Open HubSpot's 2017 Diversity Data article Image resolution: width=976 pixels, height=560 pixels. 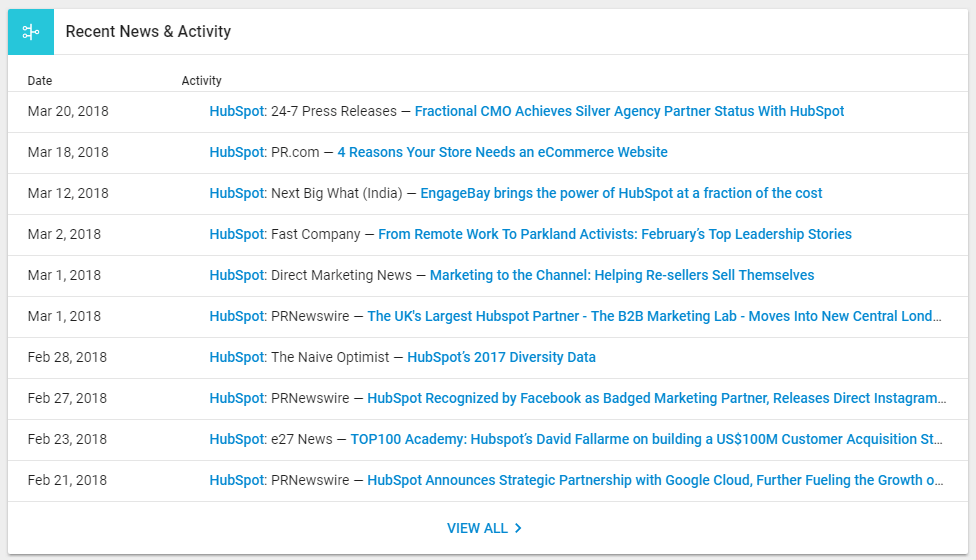[501, 358]
